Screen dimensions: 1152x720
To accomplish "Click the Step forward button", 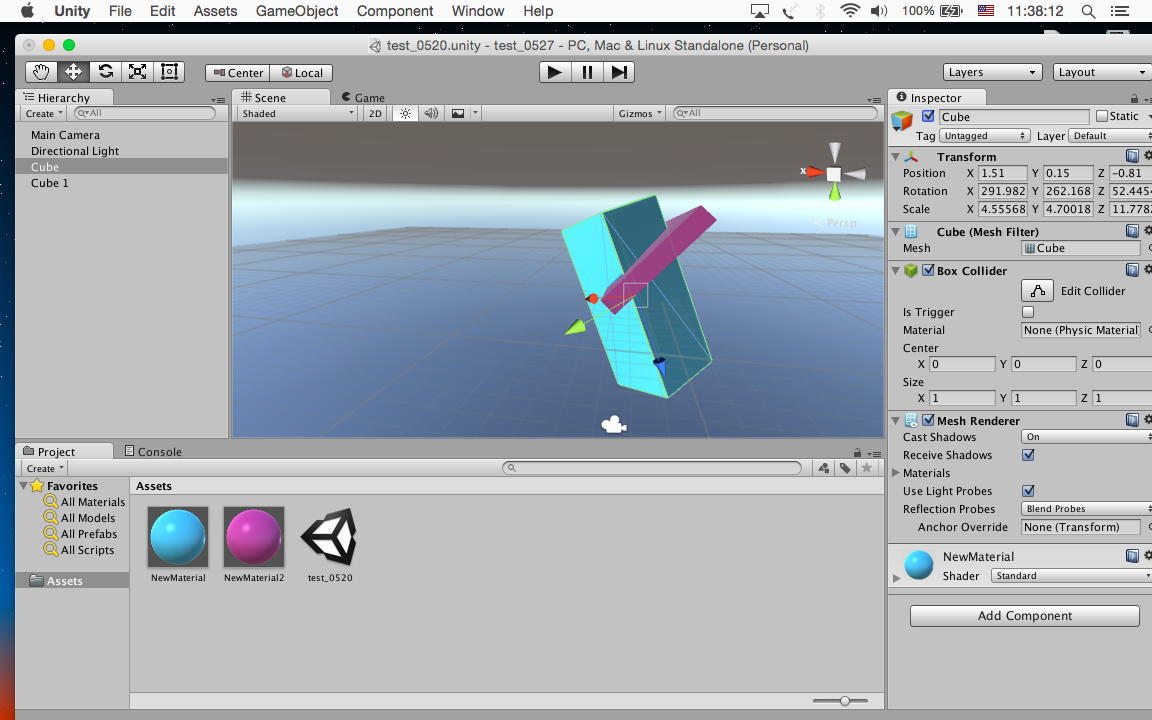I will click(619, 72).
